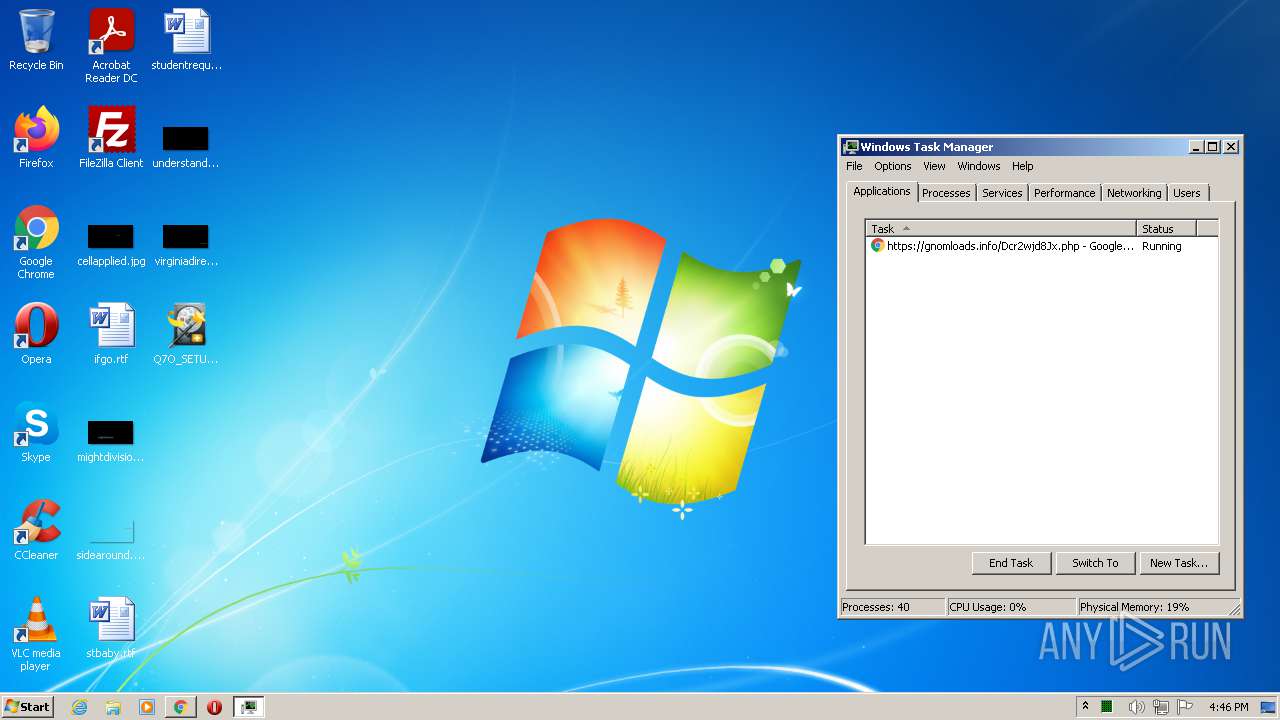
Task: Click Processes: 40 in the status bar
Action: [892, 607]
